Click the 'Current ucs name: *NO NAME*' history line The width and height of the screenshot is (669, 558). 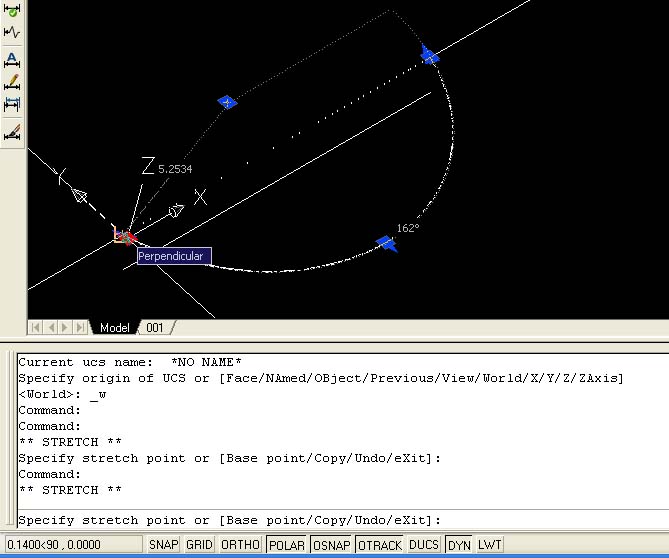pyautogui.click(x=130, y=362)
